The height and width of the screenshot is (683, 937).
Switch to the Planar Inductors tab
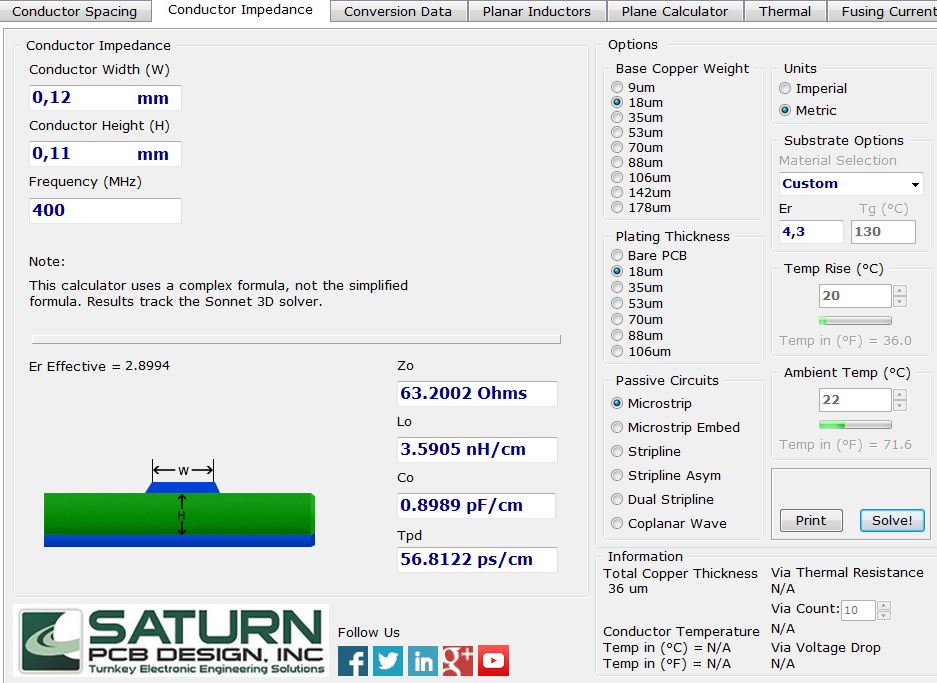pos(536,12)
